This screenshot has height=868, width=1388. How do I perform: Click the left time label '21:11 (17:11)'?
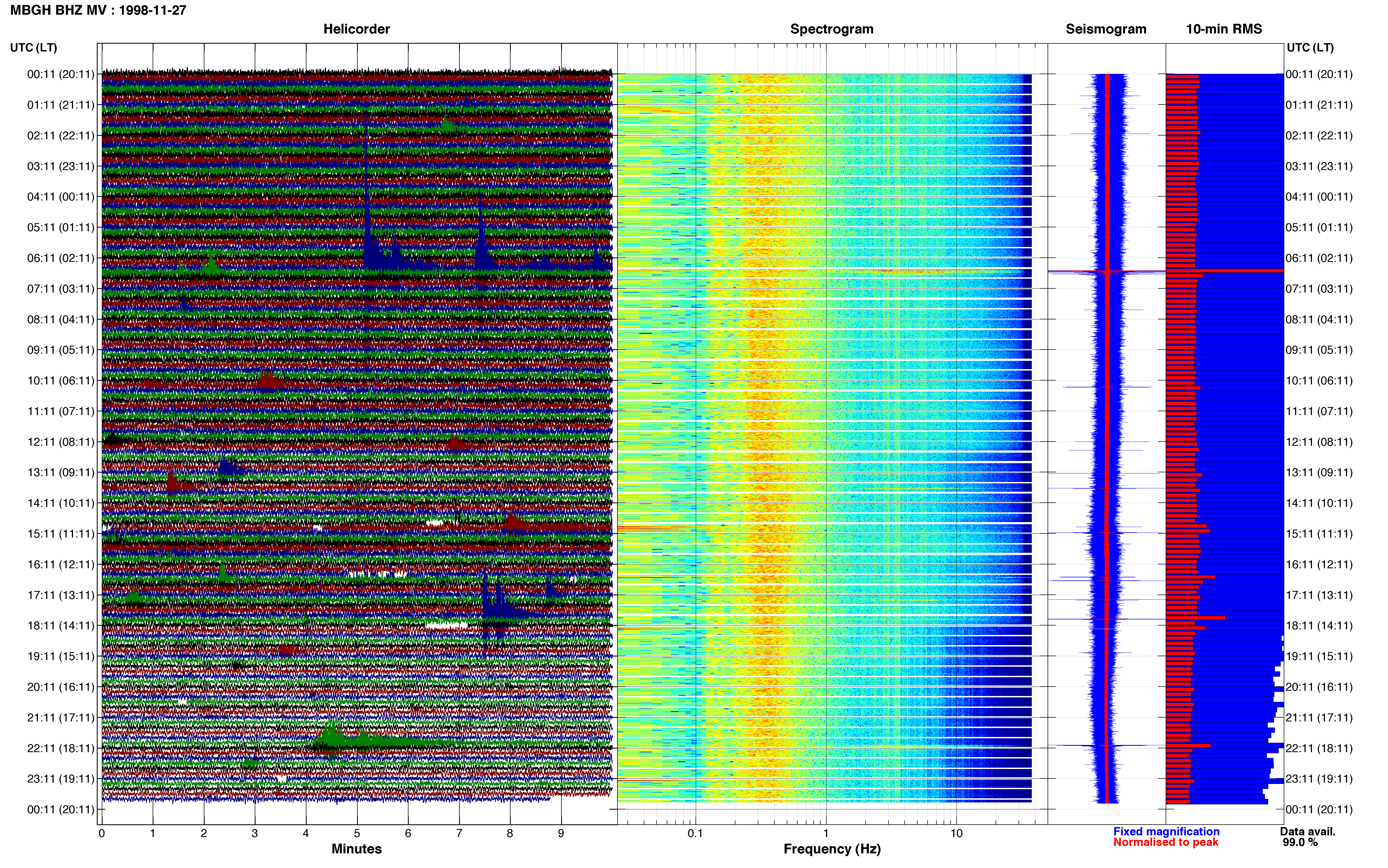(x=61, y=718)
